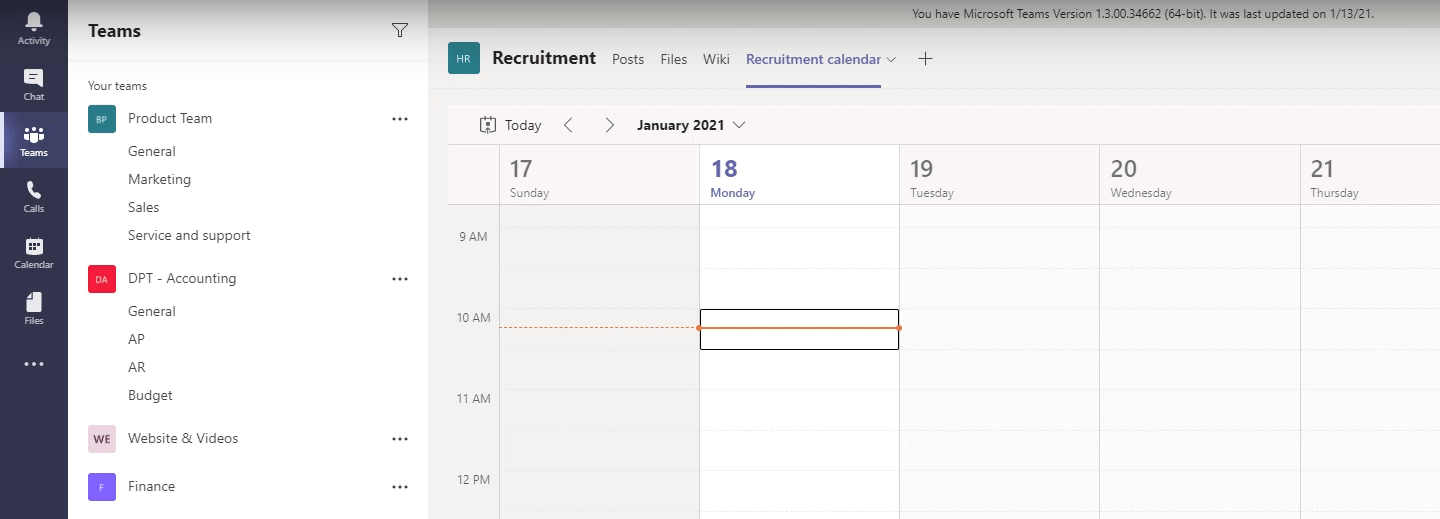Image resolution: width=1440 pixels, height=519 pixels.
Task: Go to next week arrow
Action: (609, 125)
